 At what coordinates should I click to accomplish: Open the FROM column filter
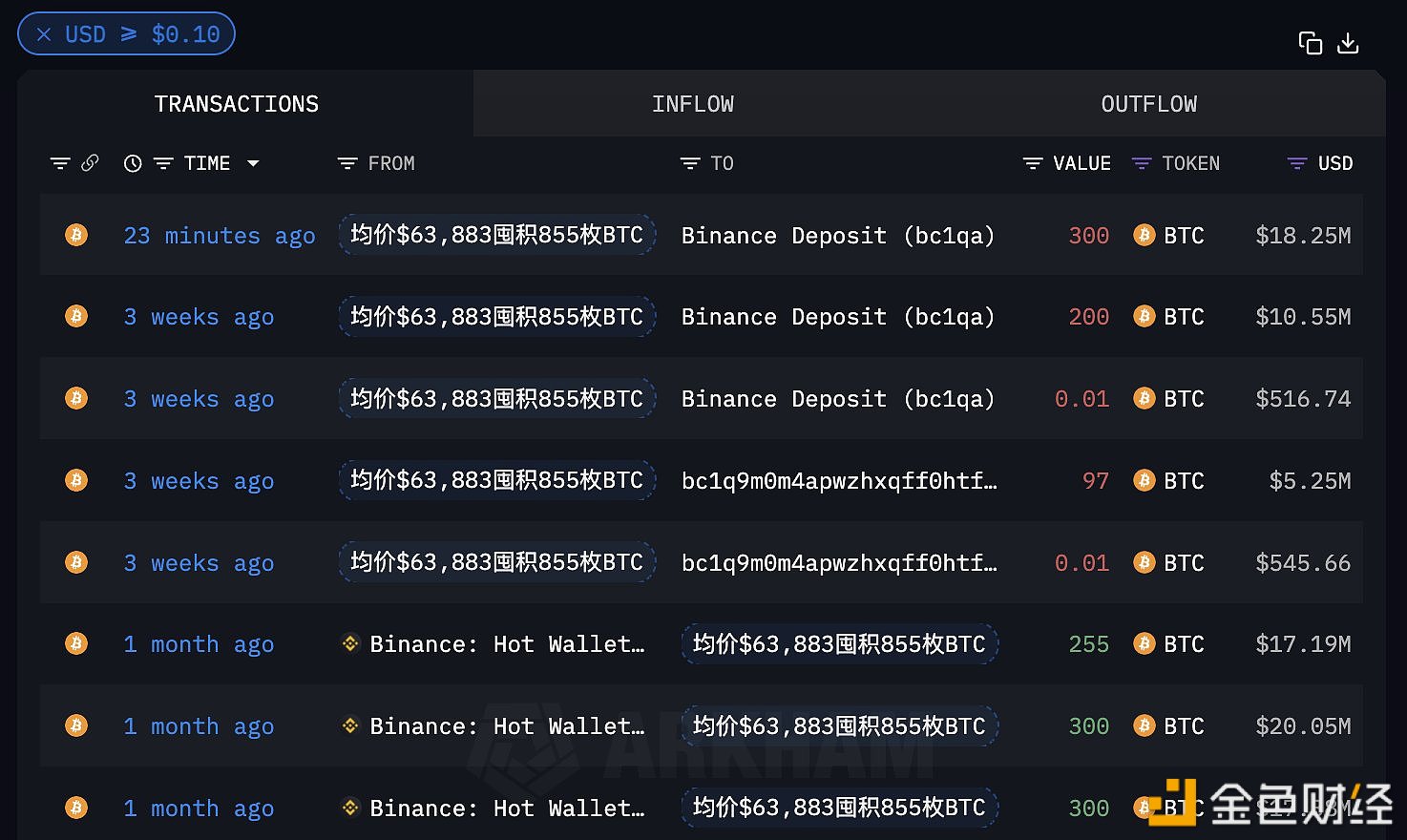click(347, 163)
